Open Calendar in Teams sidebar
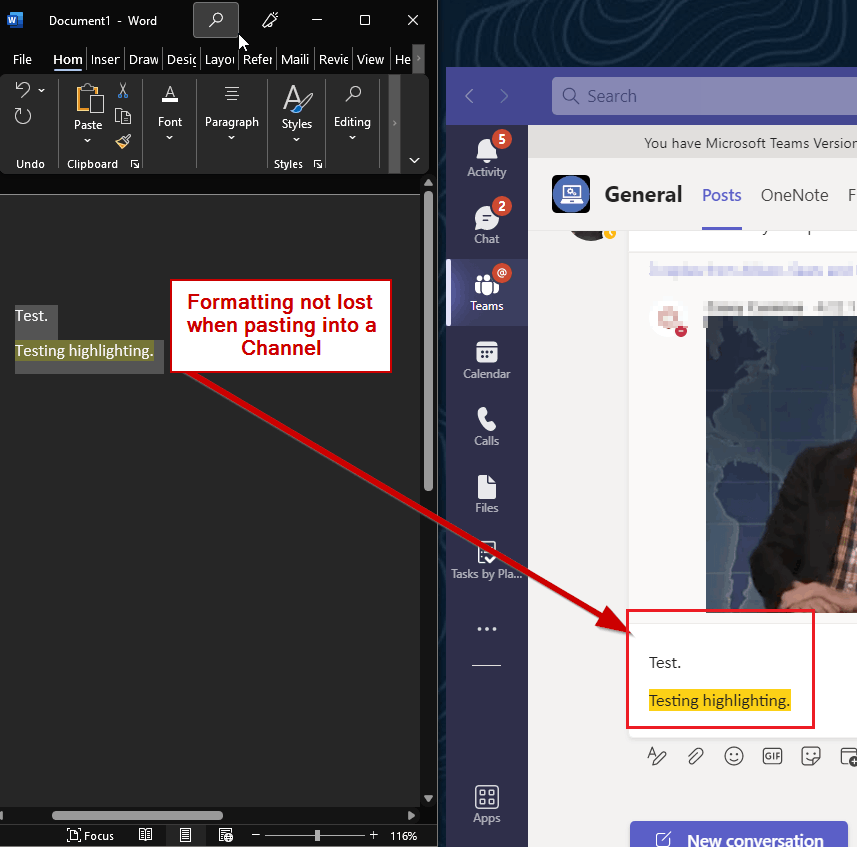 click(x=486, y=360)
